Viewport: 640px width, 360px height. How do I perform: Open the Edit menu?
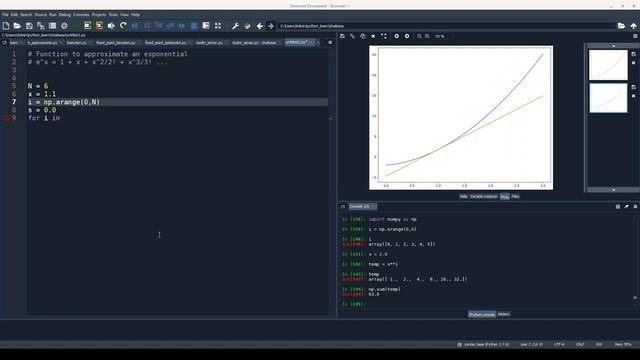(x=14, y=15)
